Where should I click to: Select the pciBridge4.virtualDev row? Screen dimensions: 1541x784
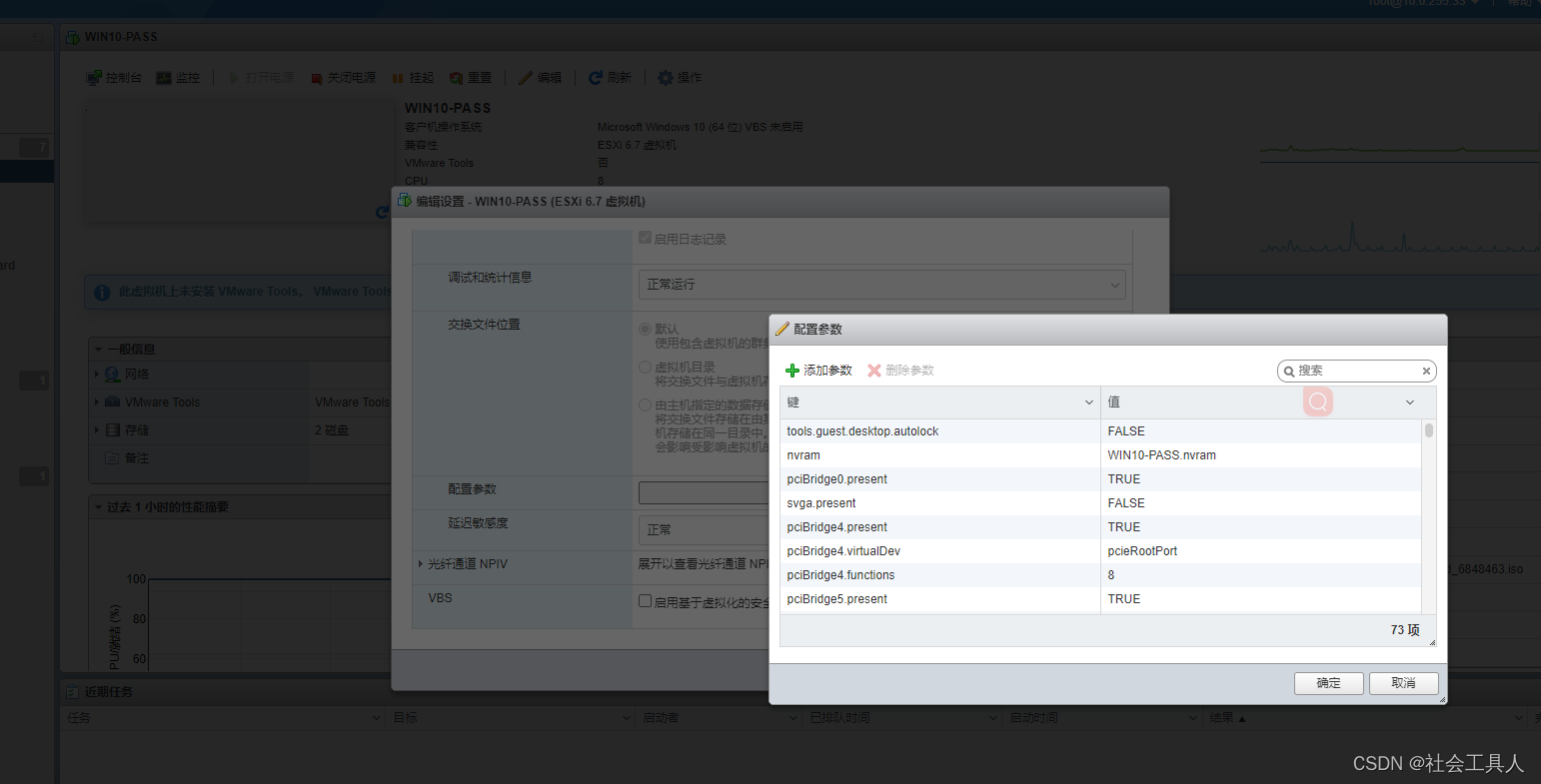point(1100,551)
